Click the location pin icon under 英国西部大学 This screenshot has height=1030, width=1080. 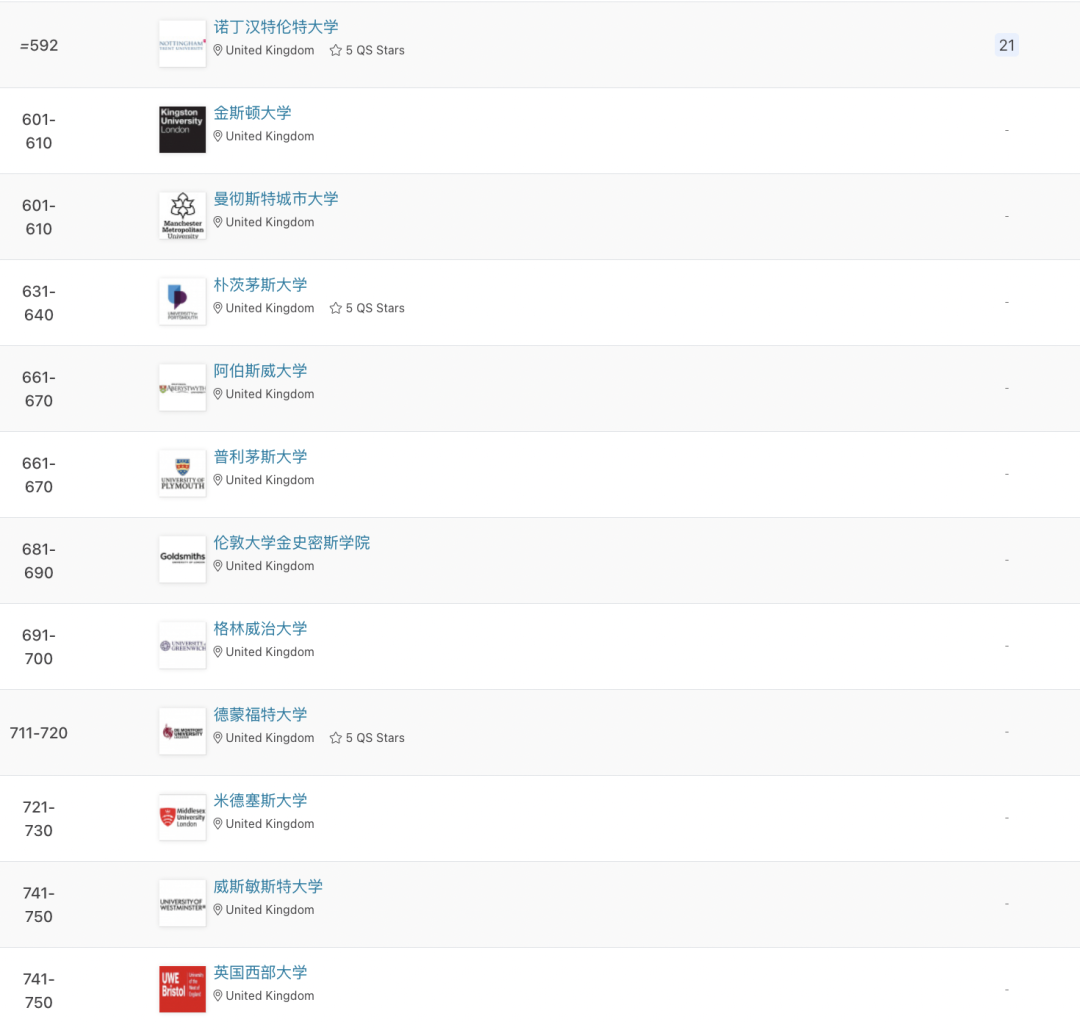[218, 996]
